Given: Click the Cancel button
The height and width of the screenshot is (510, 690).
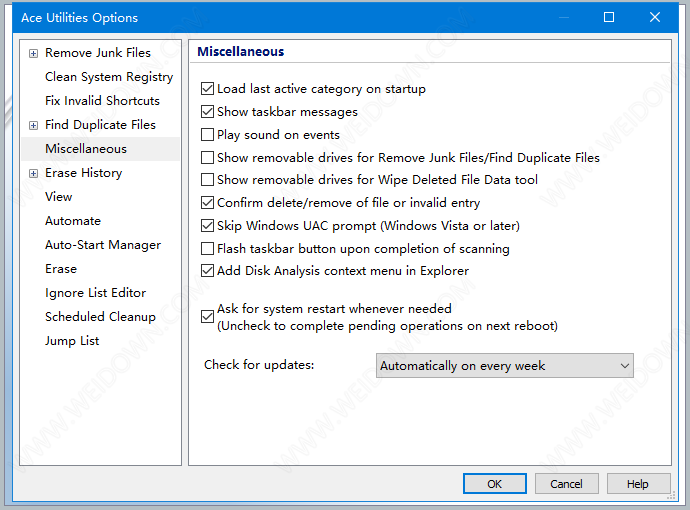Looking at the screenshot, I should 566,484.
